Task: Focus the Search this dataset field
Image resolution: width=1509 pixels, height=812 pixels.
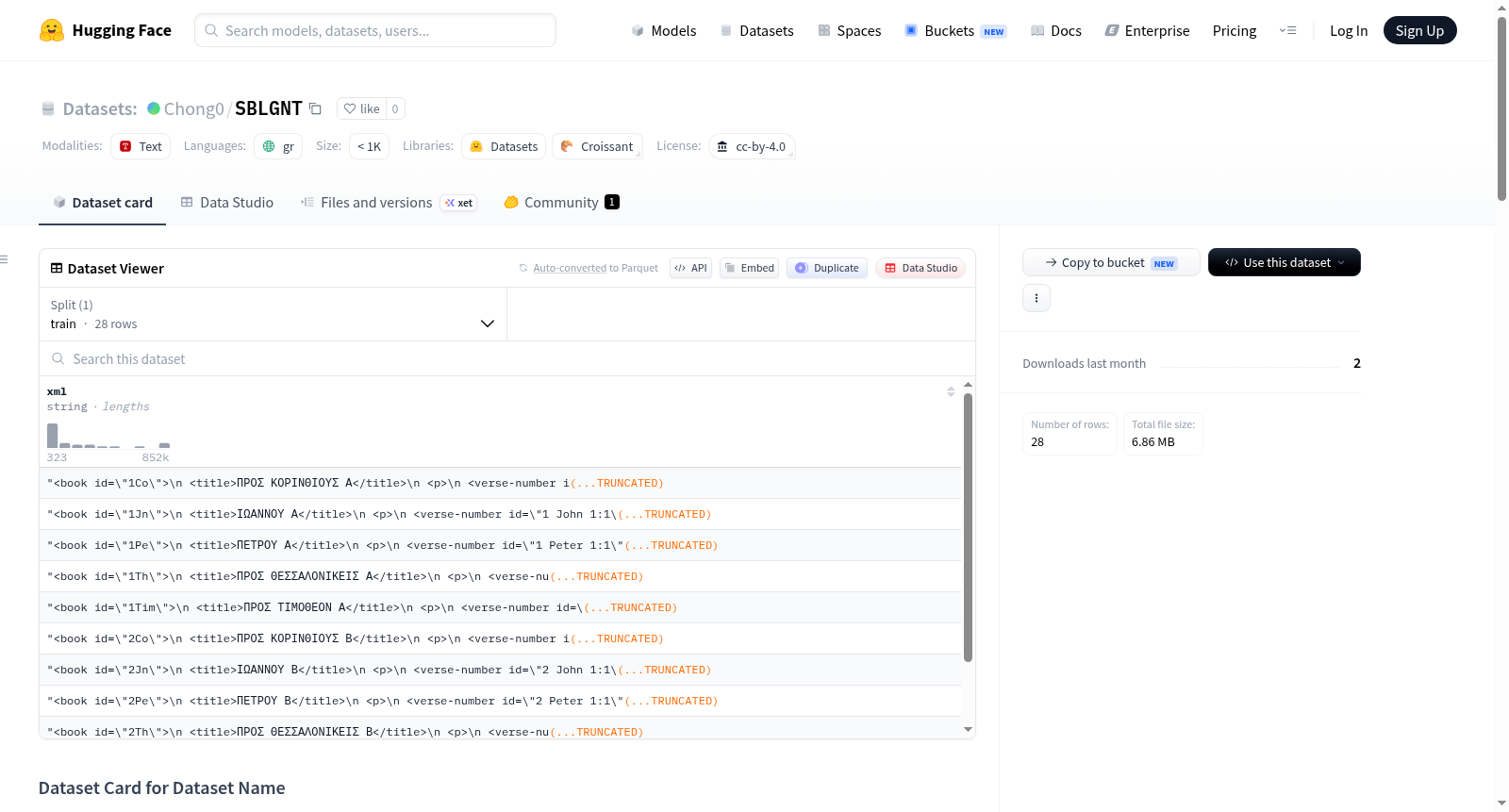Action: tap(507, 358)
